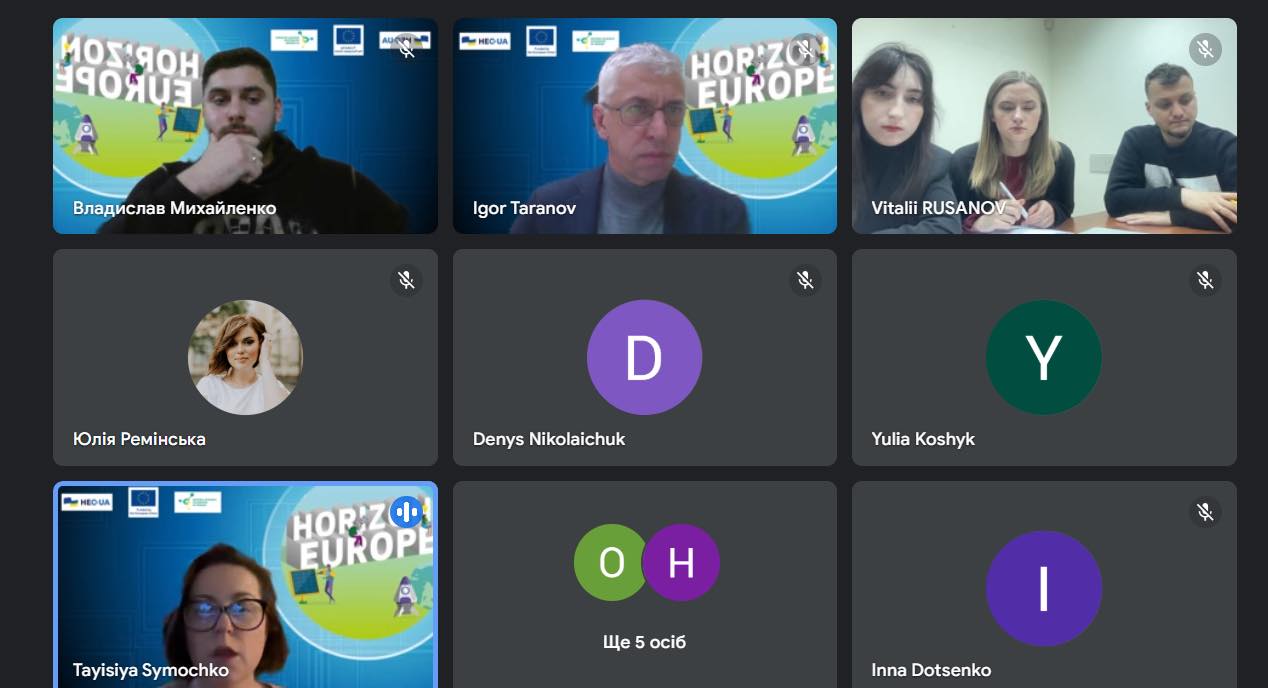1268x688 pixels.
Task: Click the name label "Vitalii RUSANOV"
Action: point(938,209)
